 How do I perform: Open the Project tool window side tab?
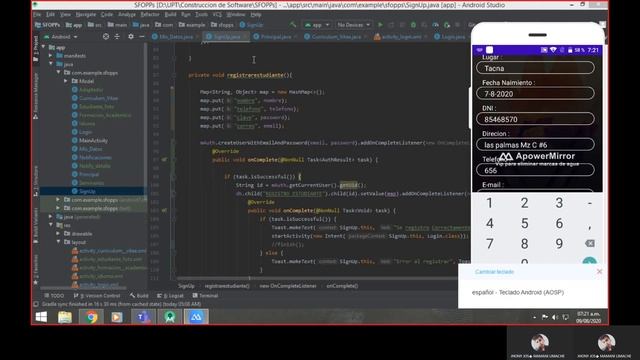click(x=36, y=48)
